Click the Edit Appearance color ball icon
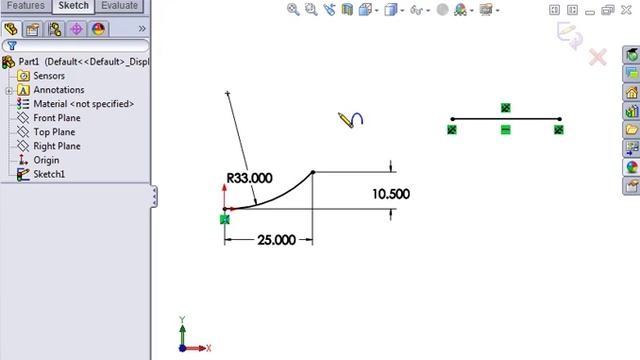This screenshot has height=360, width=640. click(460, 10)
